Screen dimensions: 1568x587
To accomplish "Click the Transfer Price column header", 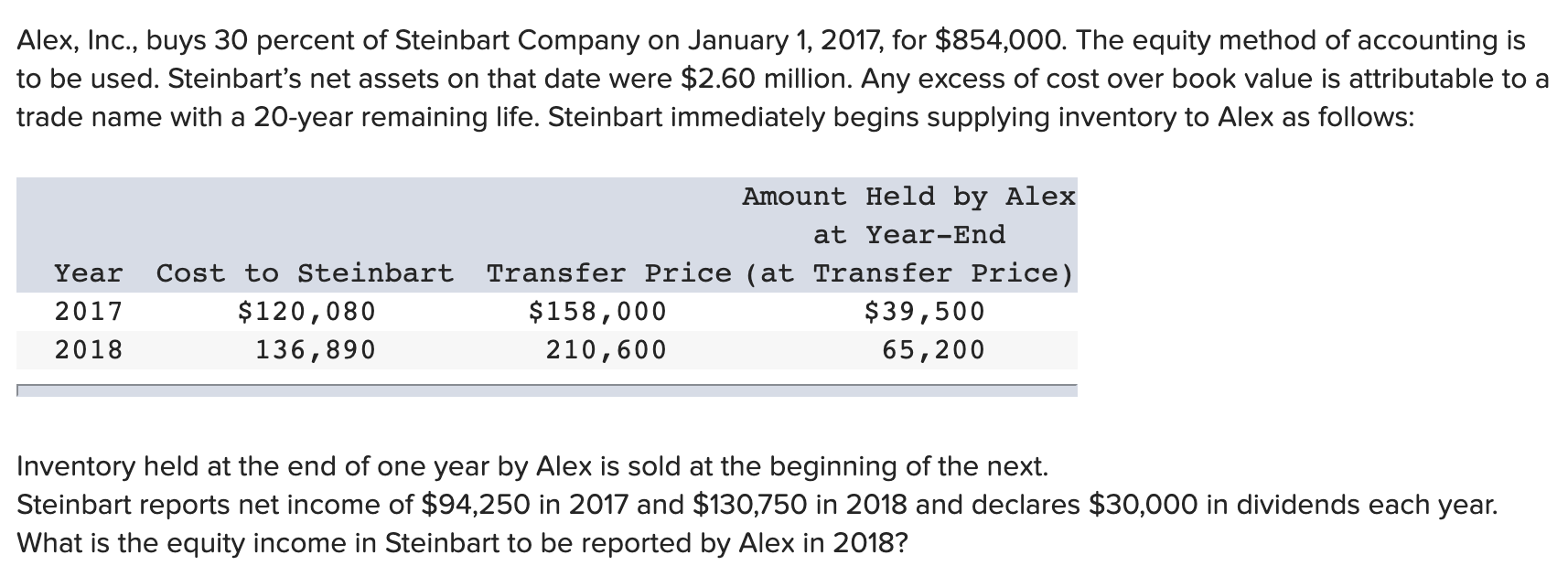I will (x=608, y=273).
